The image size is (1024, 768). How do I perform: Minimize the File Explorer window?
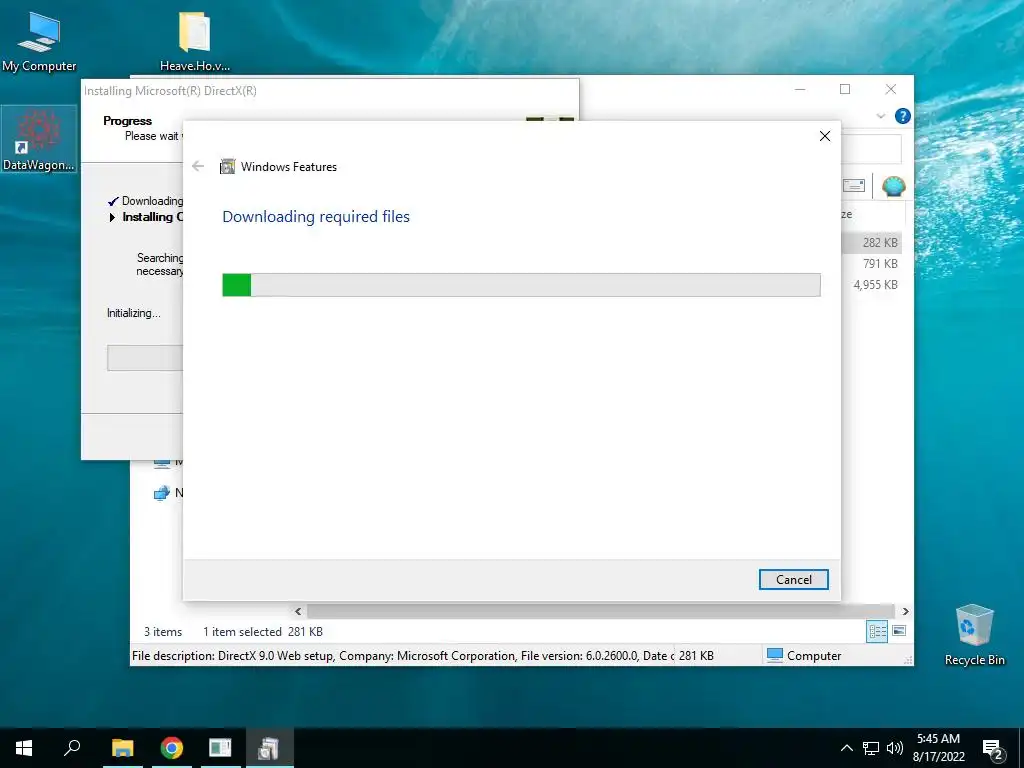800,89
